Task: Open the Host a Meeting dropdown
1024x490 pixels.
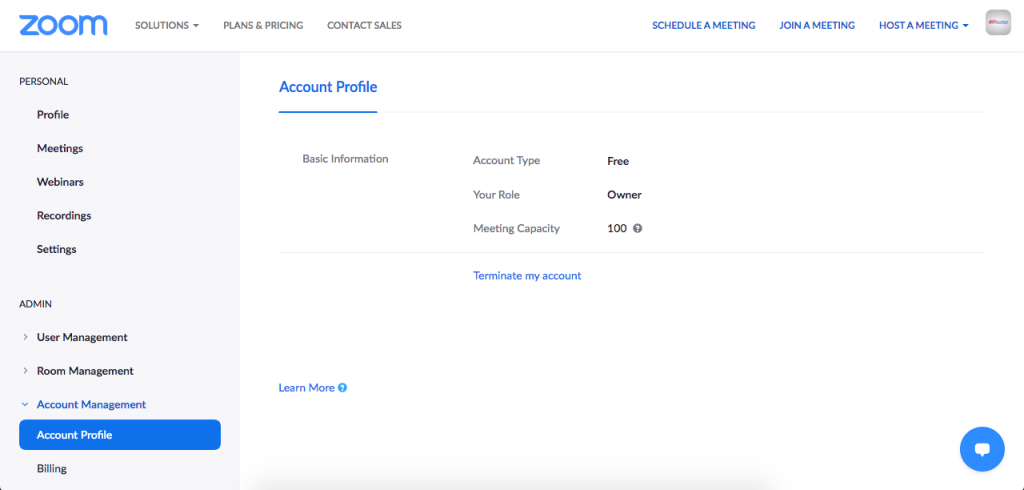Action: click(923, 25)
